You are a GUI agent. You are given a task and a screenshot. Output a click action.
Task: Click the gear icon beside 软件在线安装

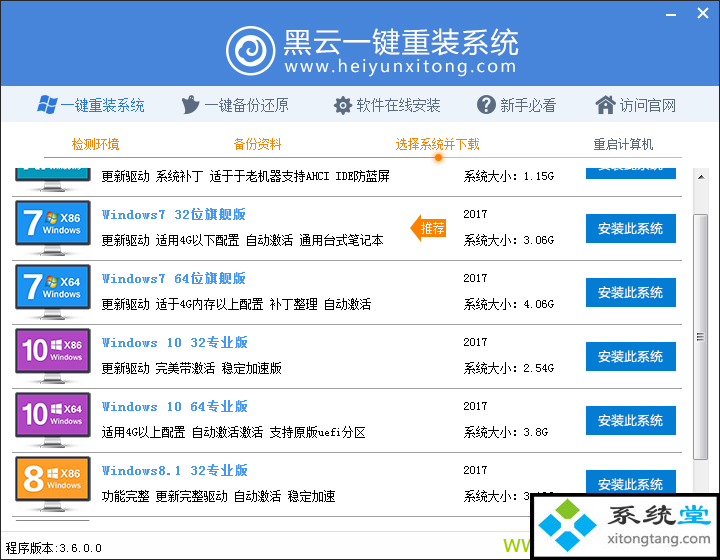pyautogui.click(x=343, y=106)
